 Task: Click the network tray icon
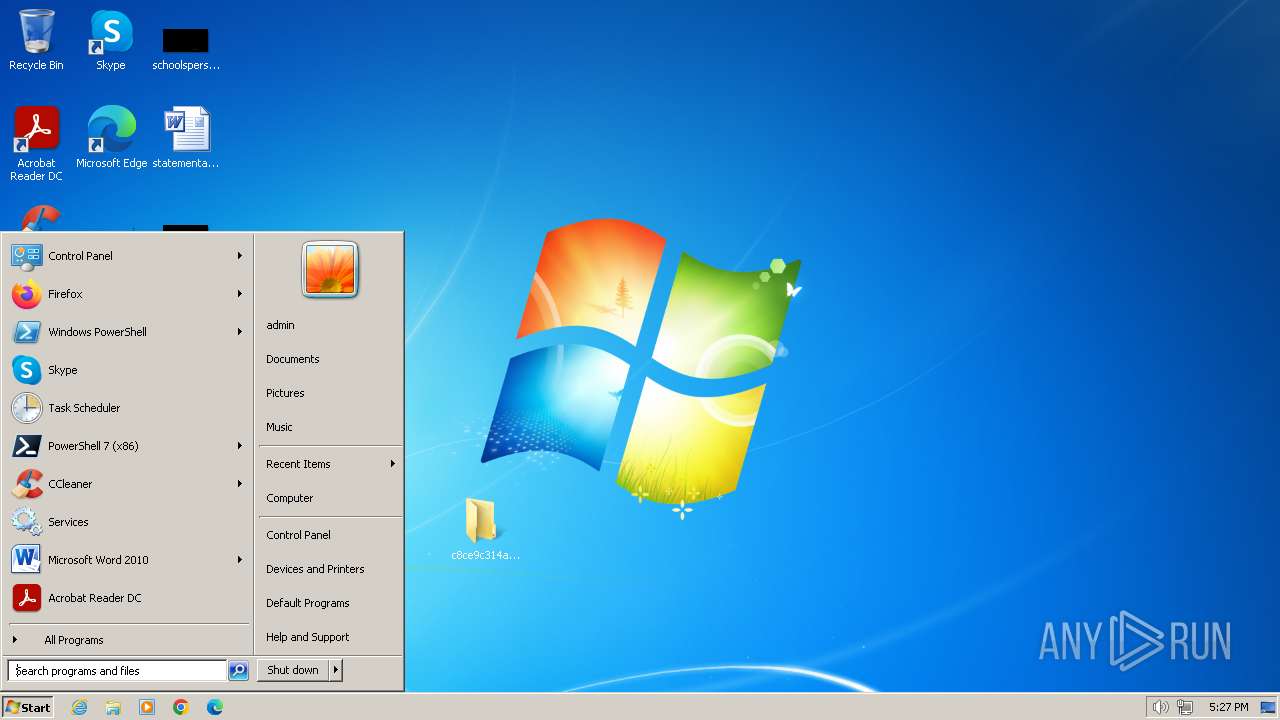[x=1185, y=707]
